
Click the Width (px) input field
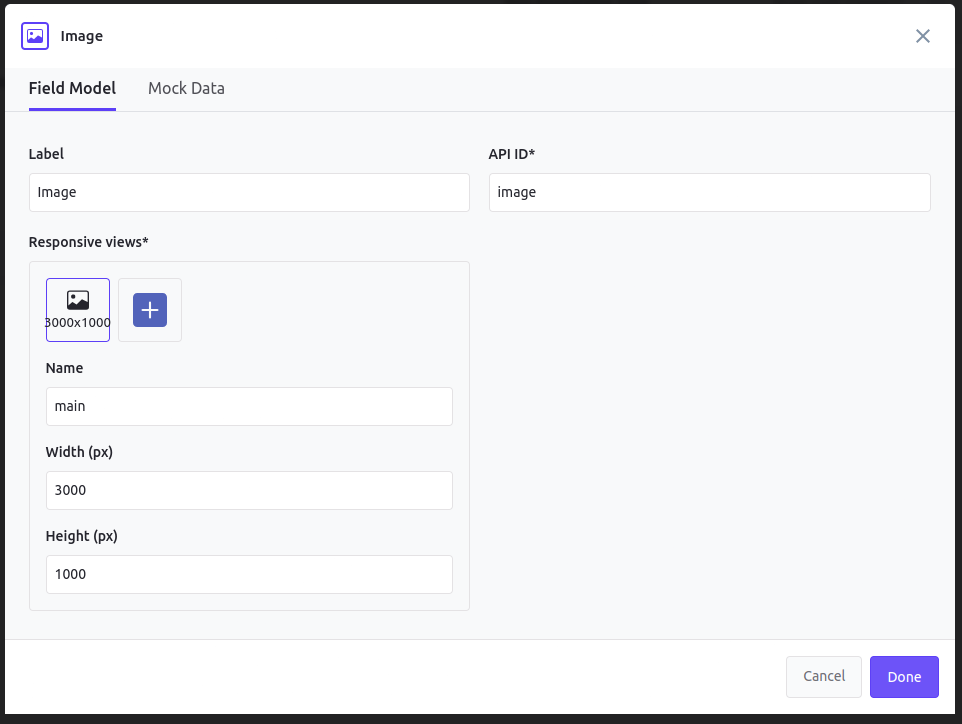(249, 490)
